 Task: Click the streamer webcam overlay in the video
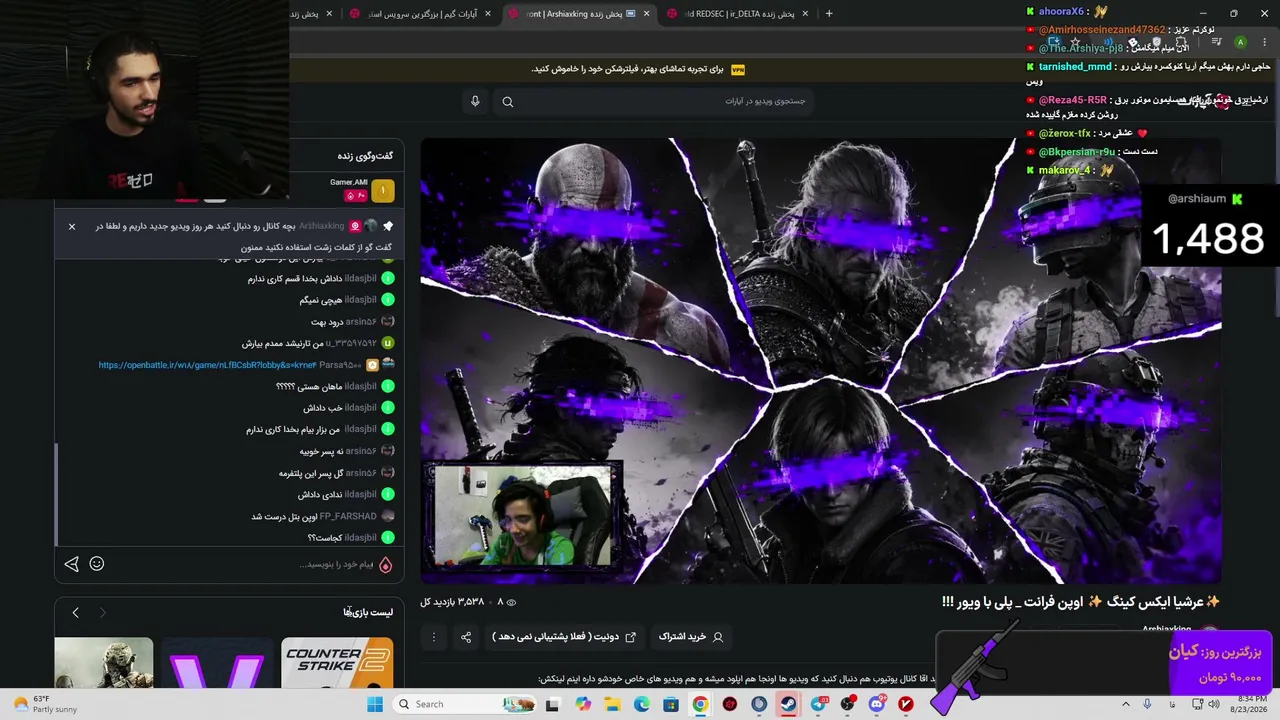521,517
